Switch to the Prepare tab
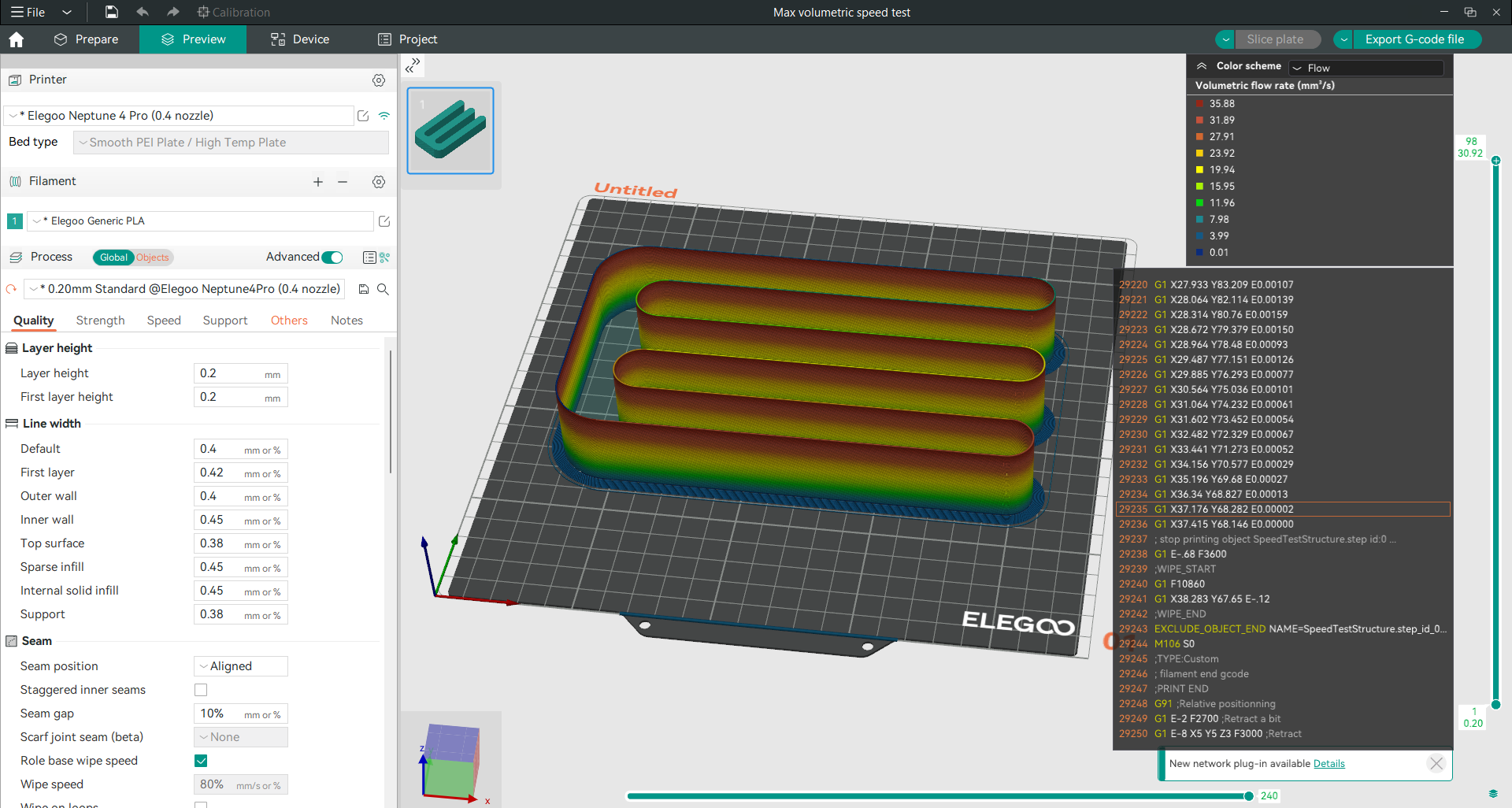 pyautogui.click(x=87, y=39)
